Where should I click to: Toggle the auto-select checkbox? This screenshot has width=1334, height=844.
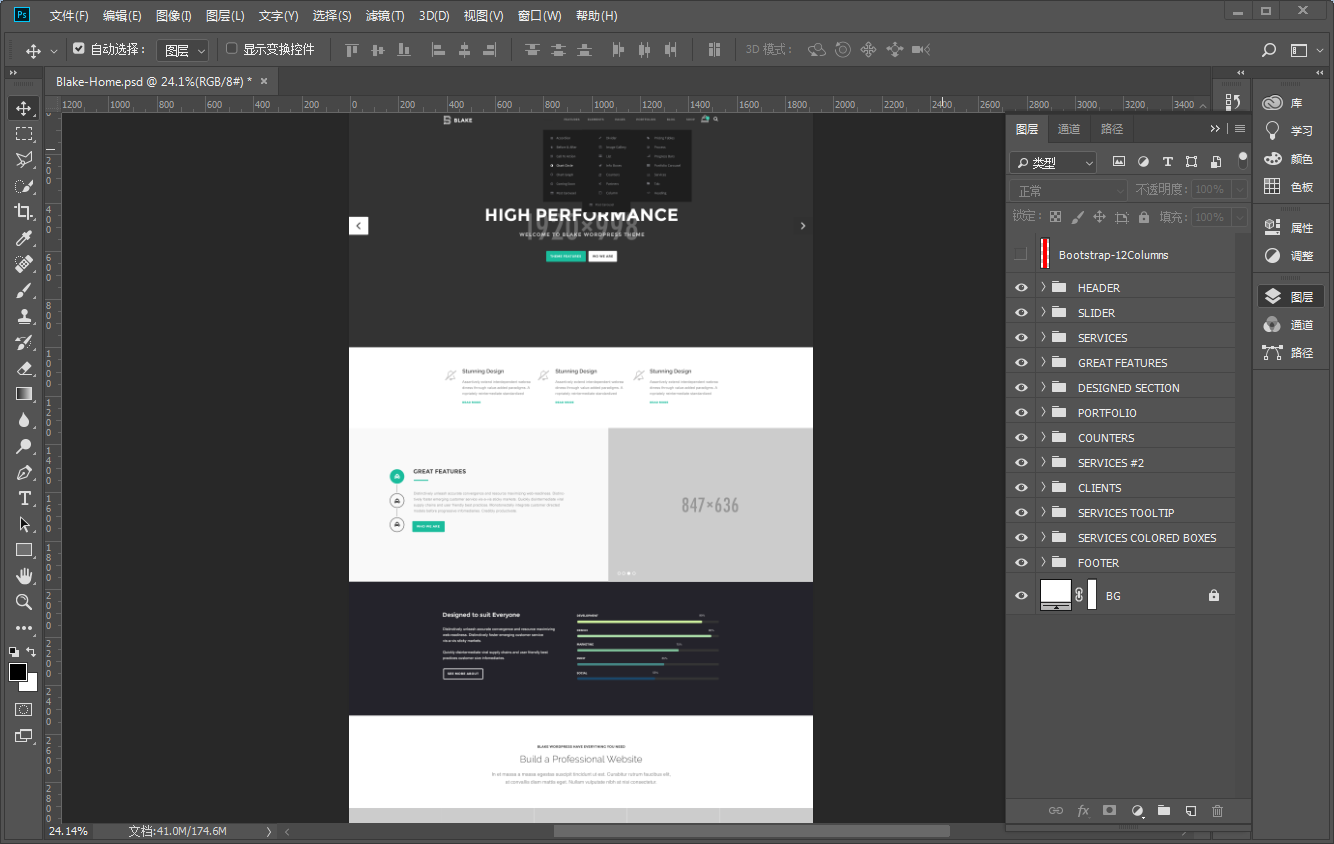point(79,48)
